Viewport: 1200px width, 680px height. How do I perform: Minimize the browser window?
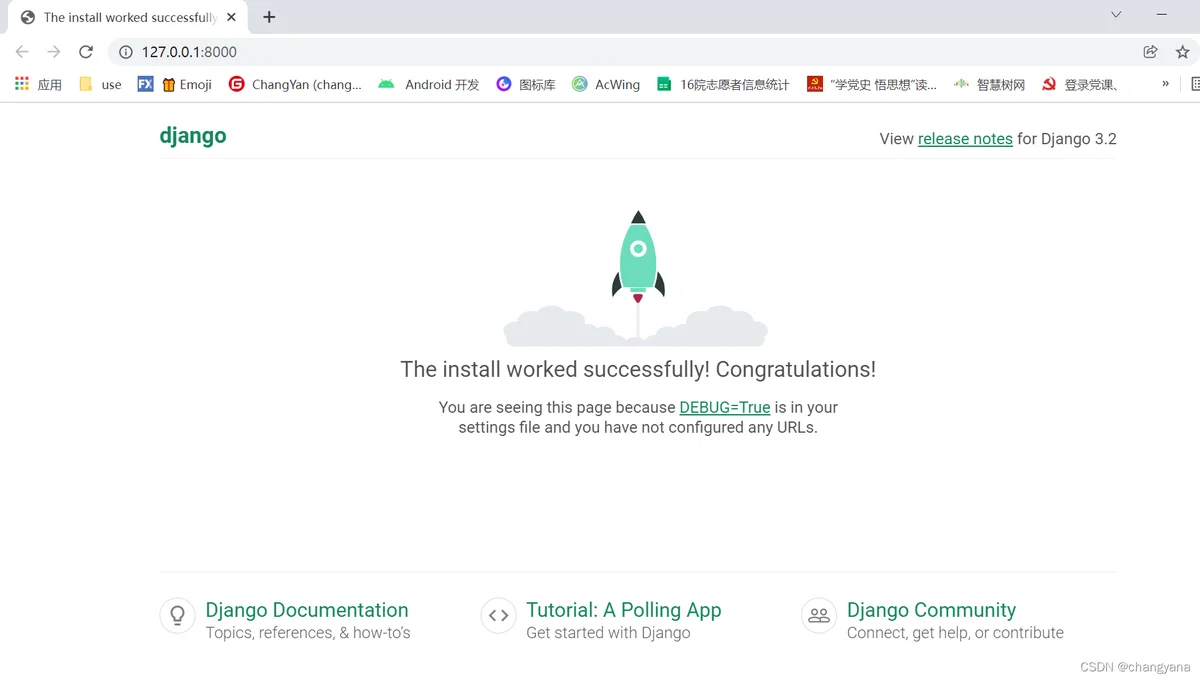tap(1163, 15)
